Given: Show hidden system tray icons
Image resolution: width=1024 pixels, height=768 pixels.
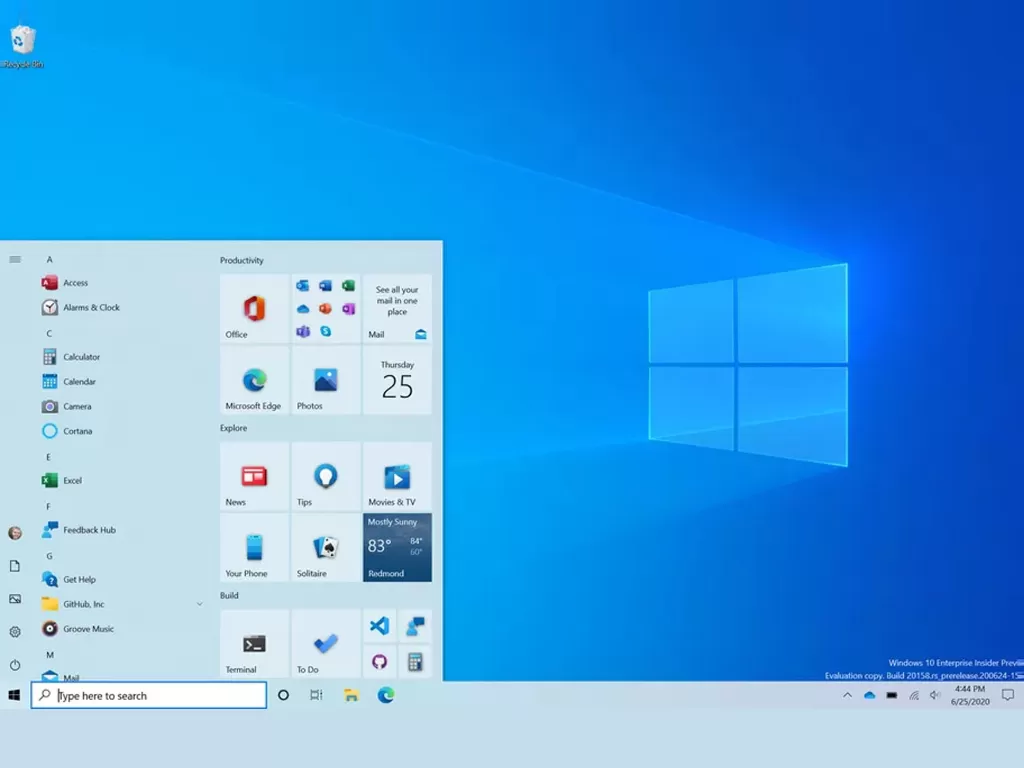Looking at the screenshot, I should pyautogui.click(x=848, y=696).
